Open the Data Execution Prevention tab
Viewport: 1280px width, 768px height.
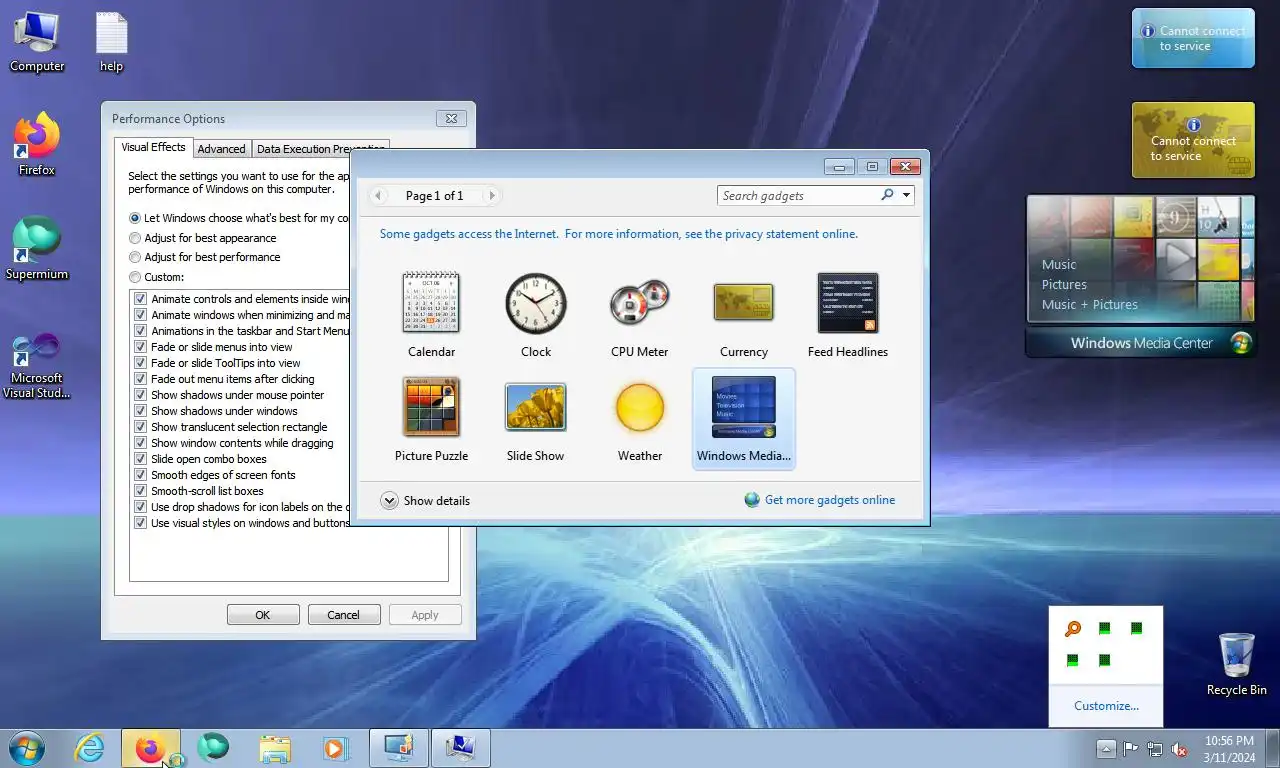click(x=320, y=149)
